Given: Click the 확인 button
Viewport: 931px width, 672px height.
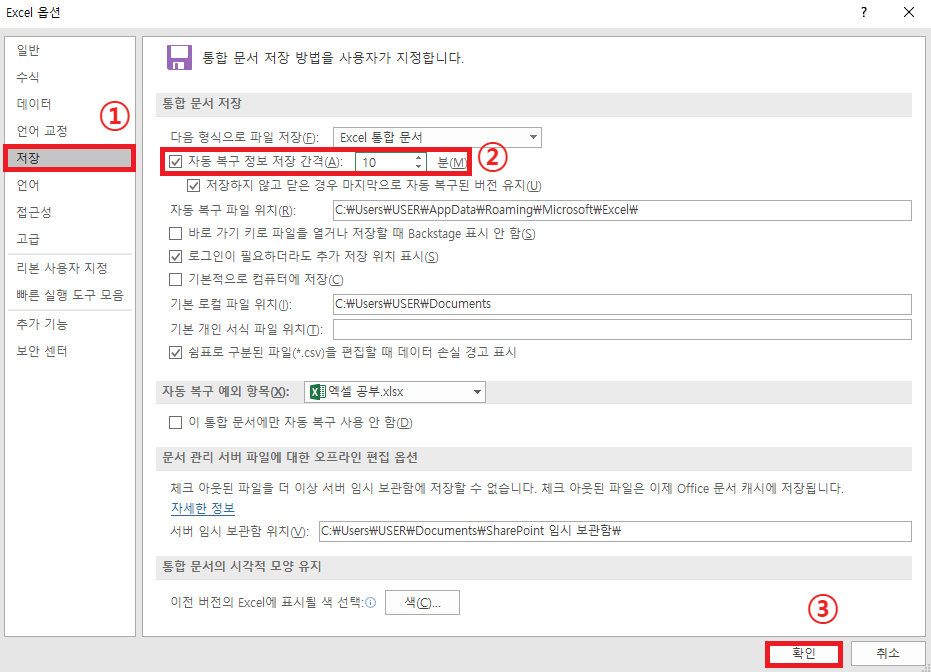Looking at the screenshot, I should tap(804, 654).
